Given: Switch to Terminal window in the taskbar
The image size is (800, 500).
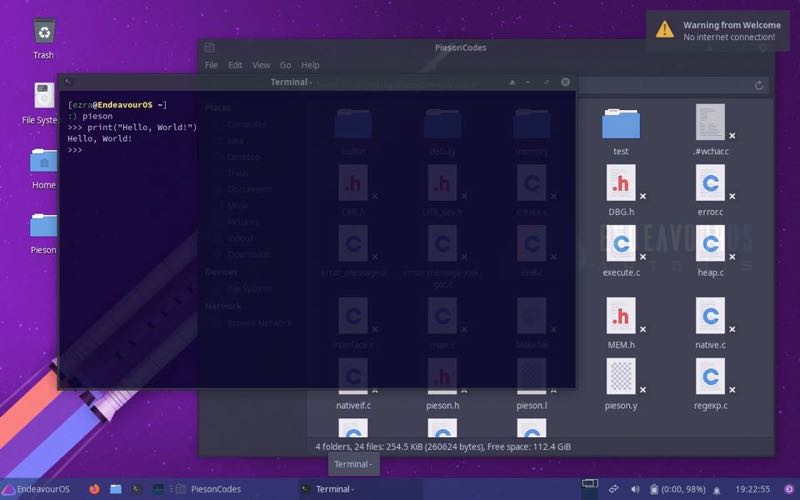Looking at the screenshot, I should [359, 489].
